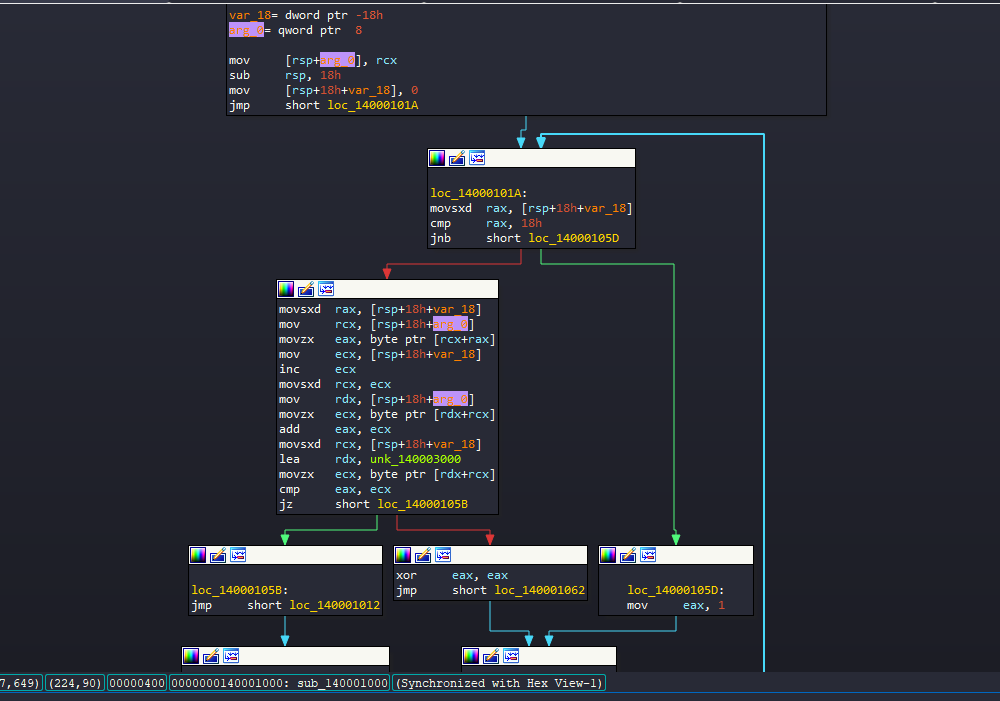The width and height of the screenshot is (1000, 701).
Task: Click arg_0 in the 'mov rcx' instruction
Action: [x=450, y=324]
